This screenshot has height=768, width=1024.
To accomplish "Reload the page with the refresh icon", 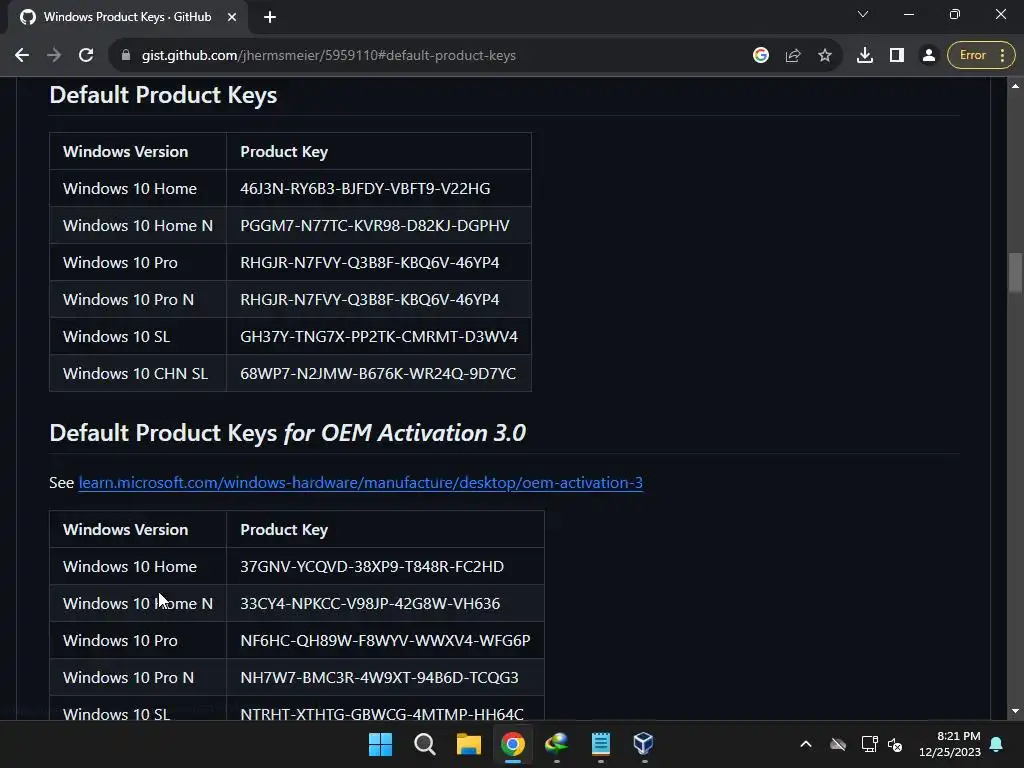I will pyautogui.click(x=86, y=56).
